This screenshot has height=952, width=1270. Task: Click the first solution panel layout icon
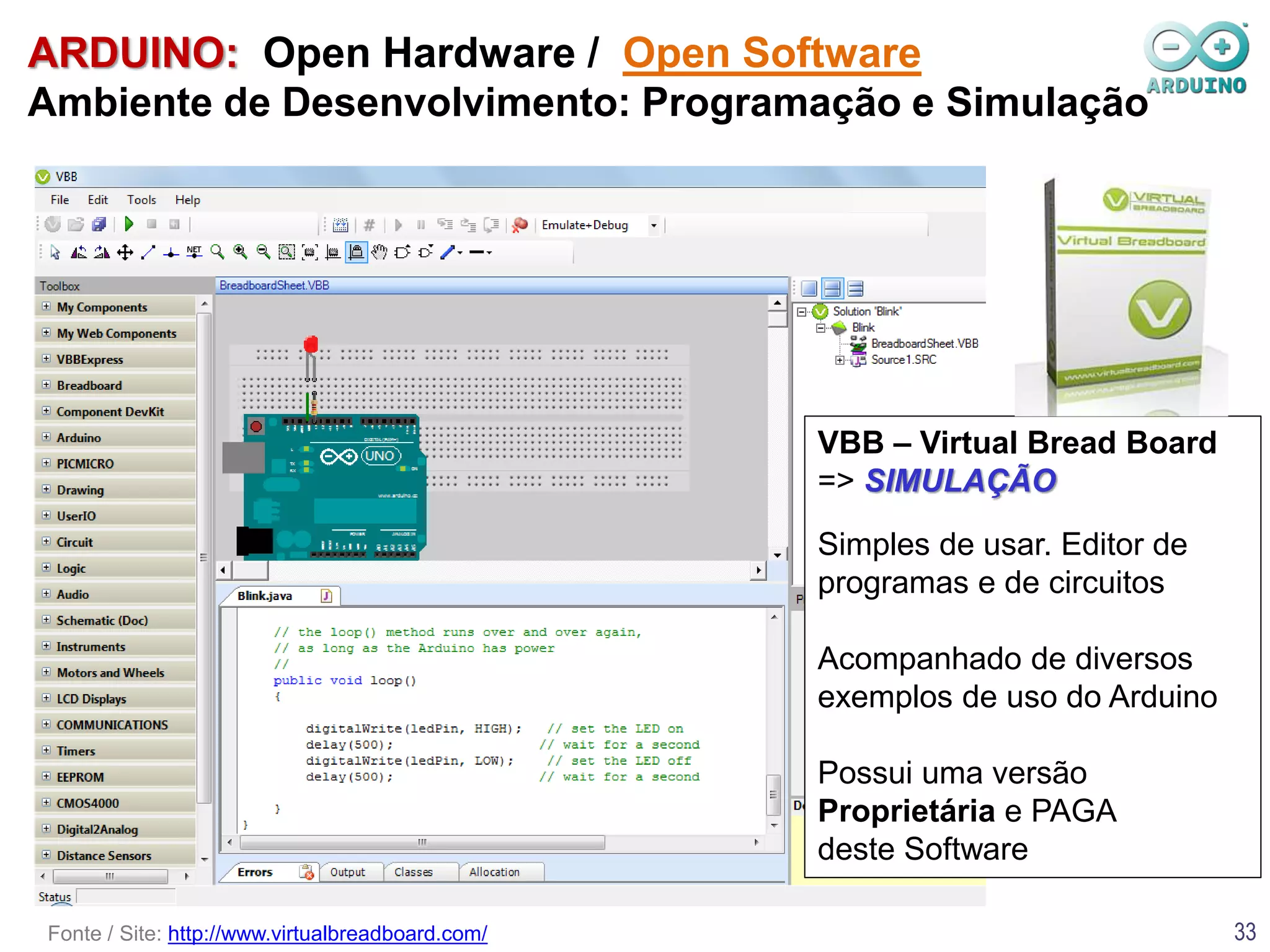pos(809,288)
